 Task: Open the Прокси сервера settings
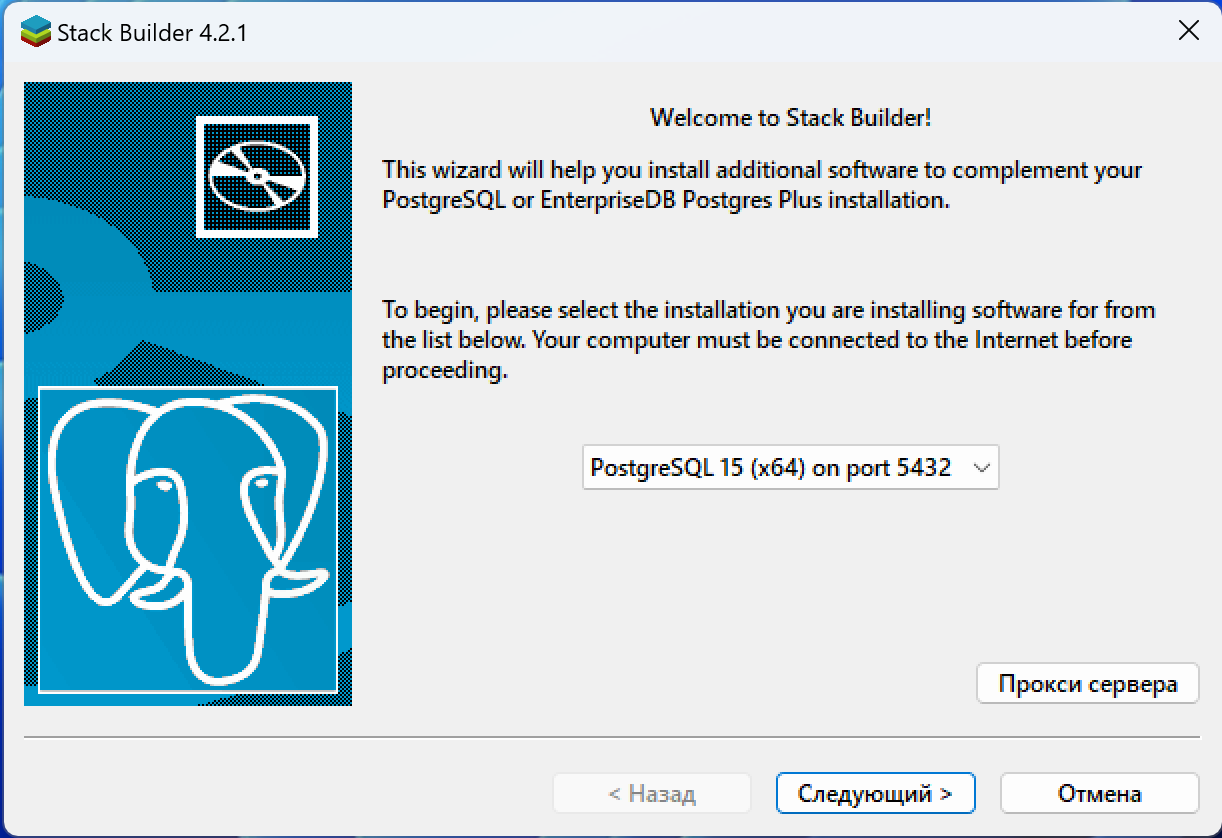click(x=1087, y=685)
